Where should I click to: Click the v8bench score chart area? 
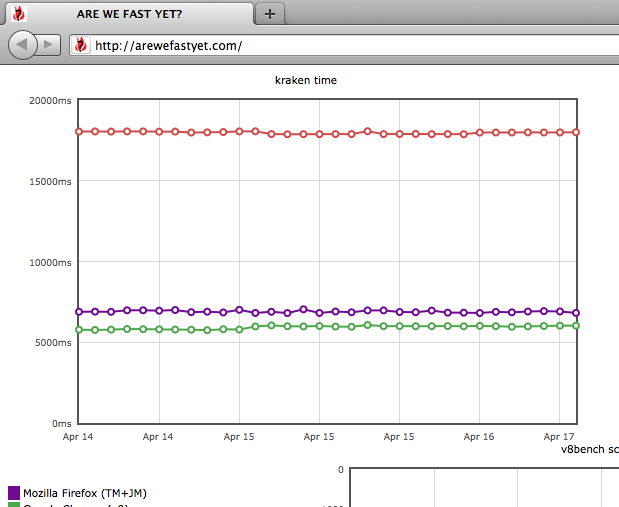(x=480, y=488)
